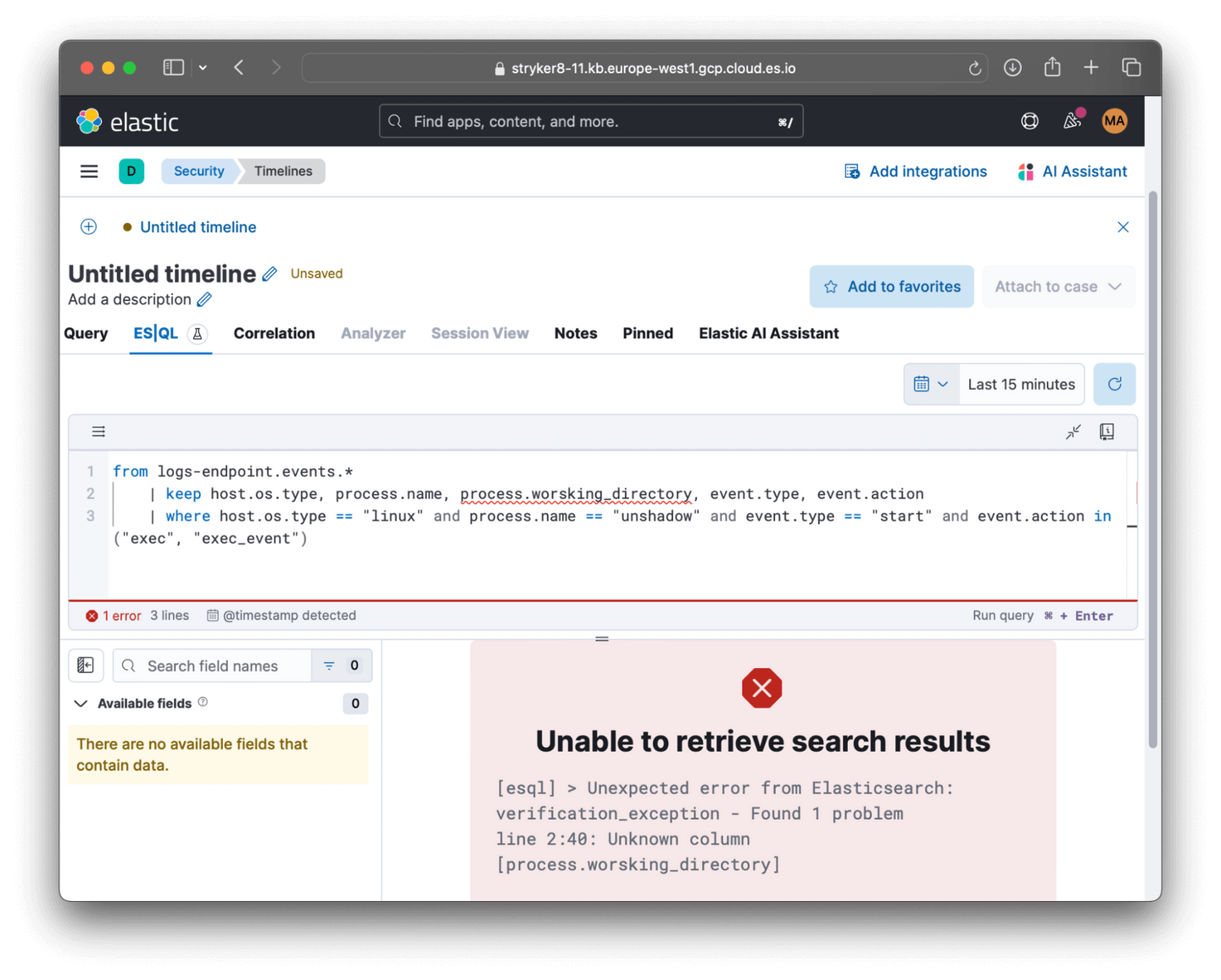Add this timeline to favorites
1221x980 pixels.
coord(891,286)
